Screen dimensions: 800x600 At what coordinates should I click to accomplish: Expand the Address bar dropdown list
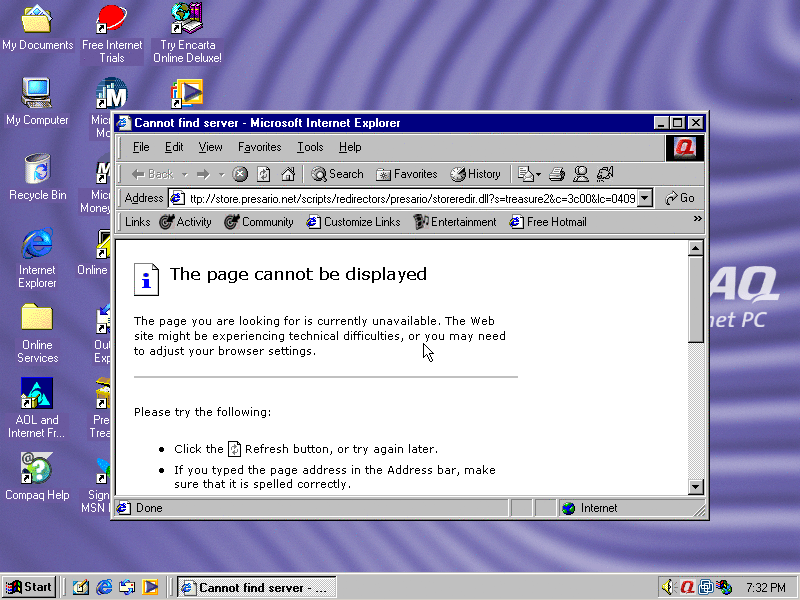point(645,198)
